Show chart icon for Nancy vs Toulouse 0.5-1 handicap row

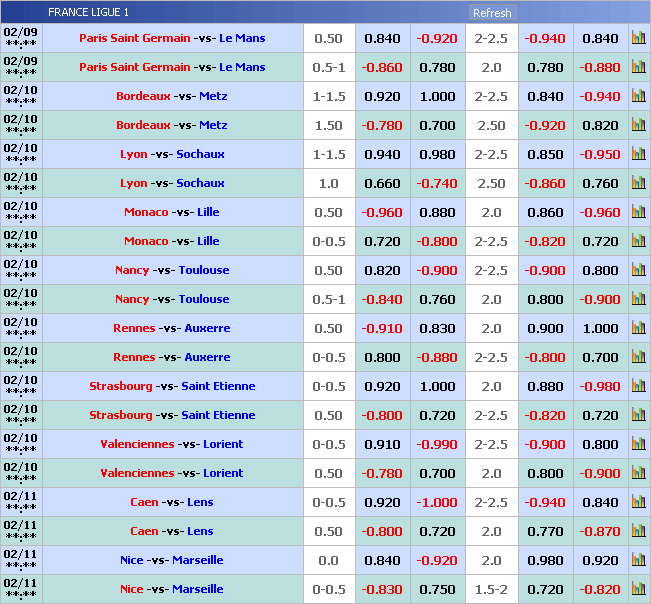point(638,299)
